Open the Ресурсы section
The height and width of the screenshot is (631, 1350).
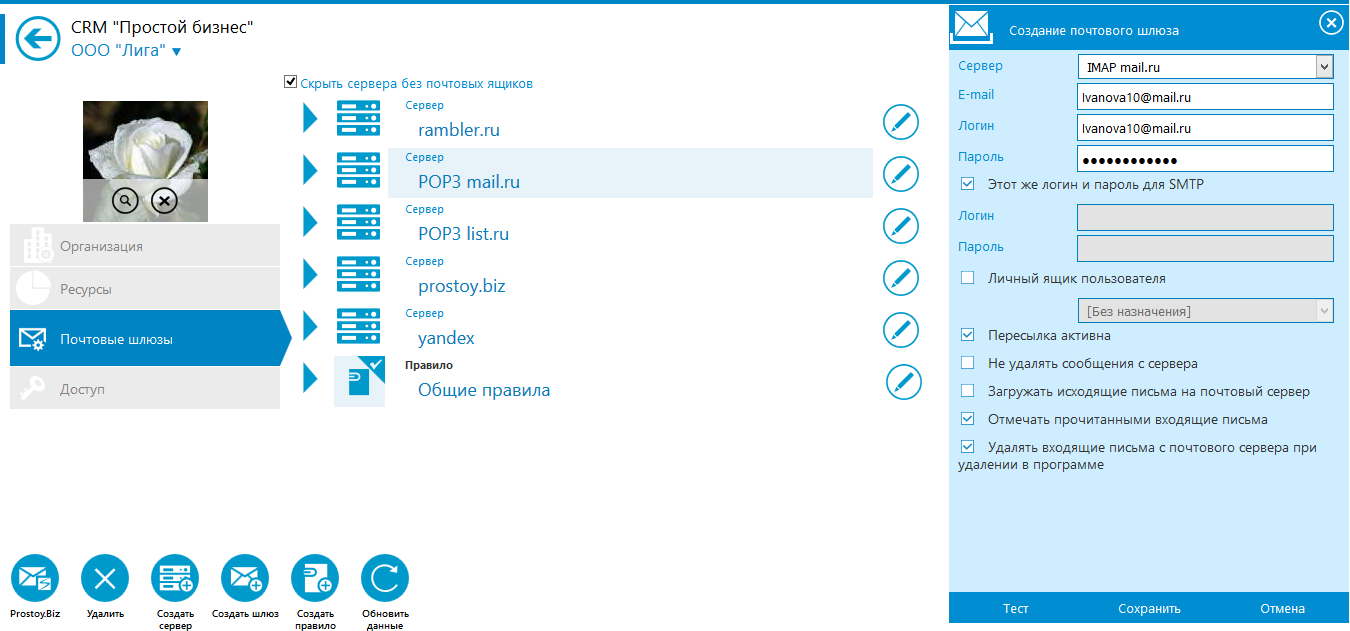(x=145, y=288)
